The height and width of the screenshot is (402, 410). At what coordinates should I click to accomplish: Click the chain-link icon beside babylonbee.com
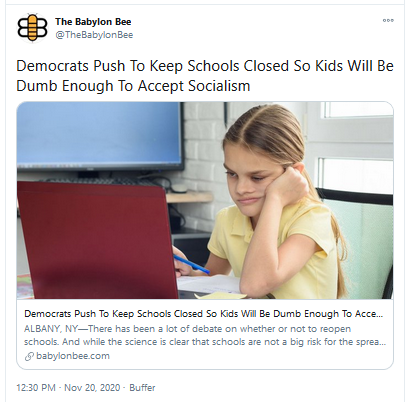tap(29, 356)
